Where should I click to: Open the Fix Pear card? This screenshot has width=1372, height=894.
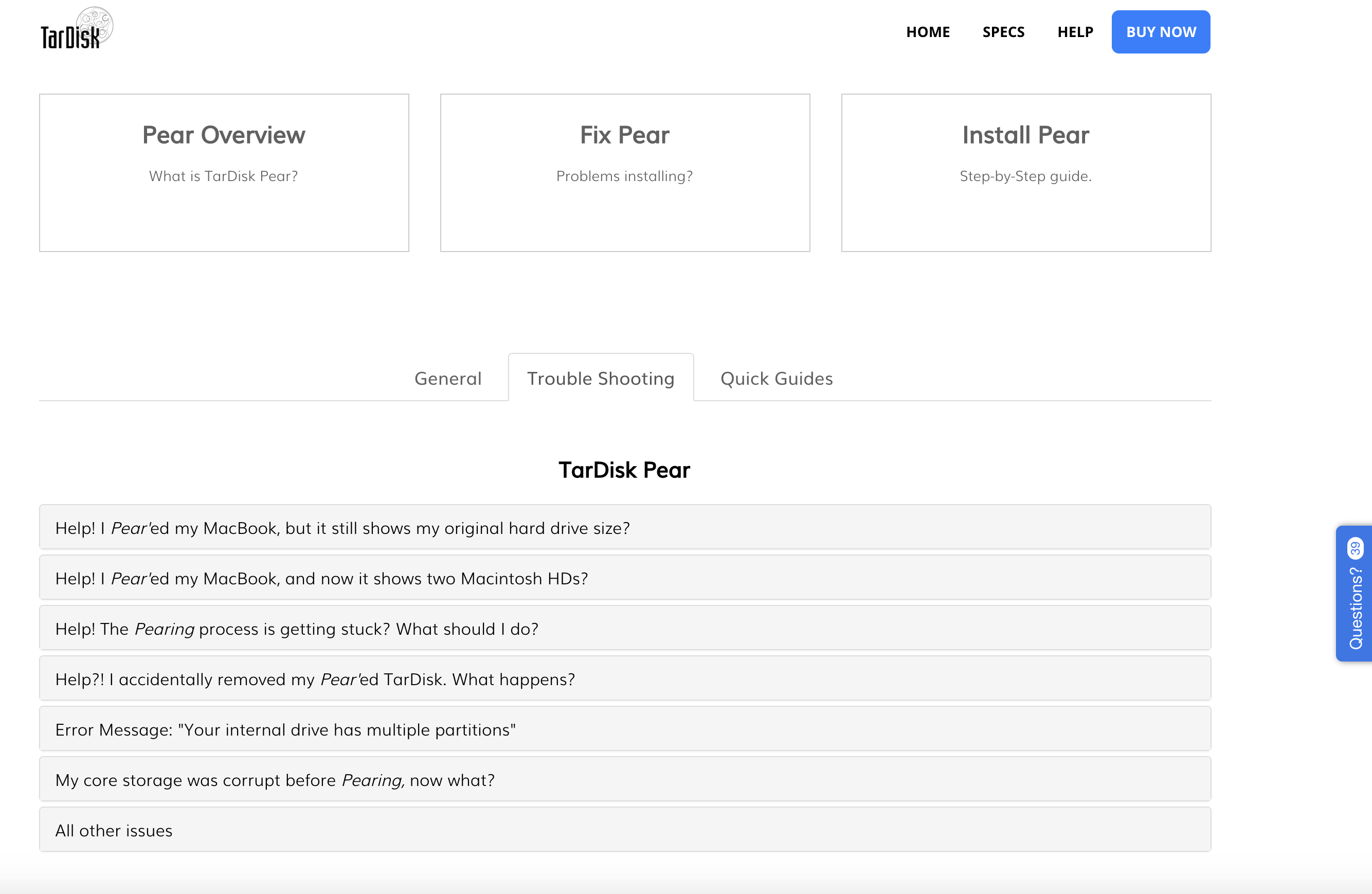tap(625, 172)
